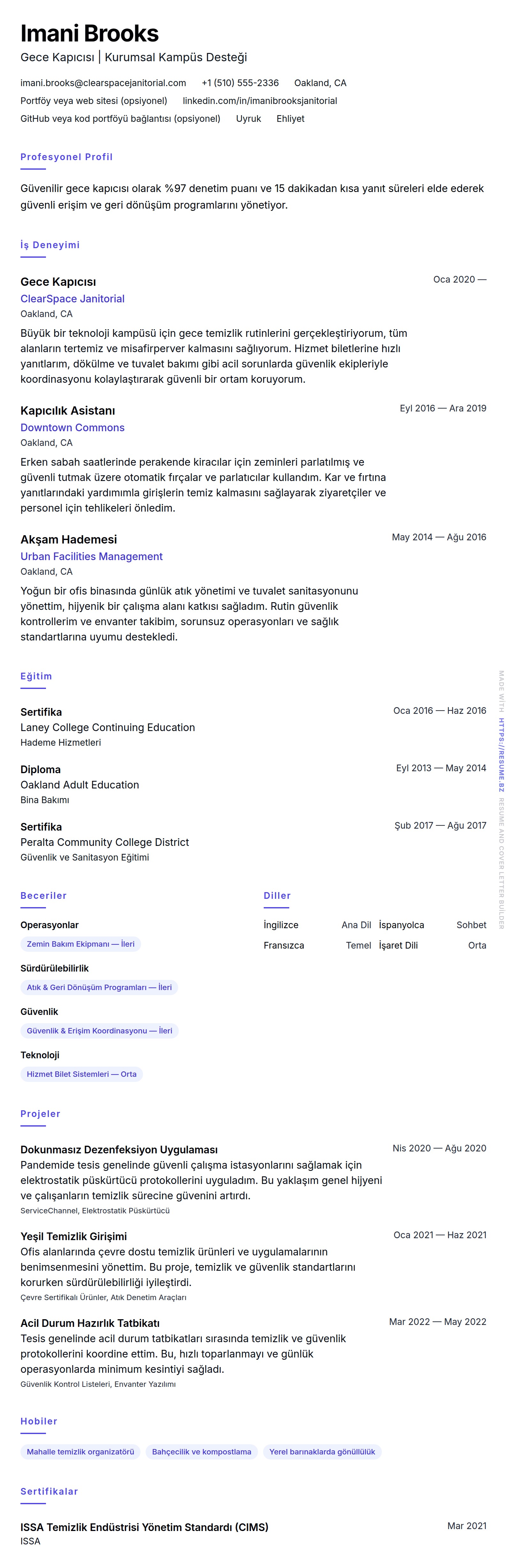Click the İş Deneyimi section heading
Image resolution: width=507 pixels, height=1568 pixels.
pos(50,245)
